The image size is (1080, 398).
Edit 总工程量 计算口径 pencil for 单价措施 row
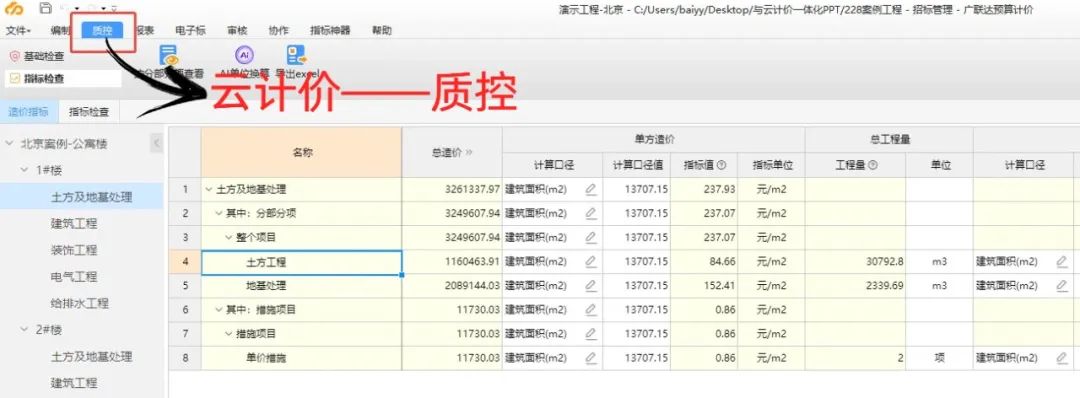(1061, 358)
